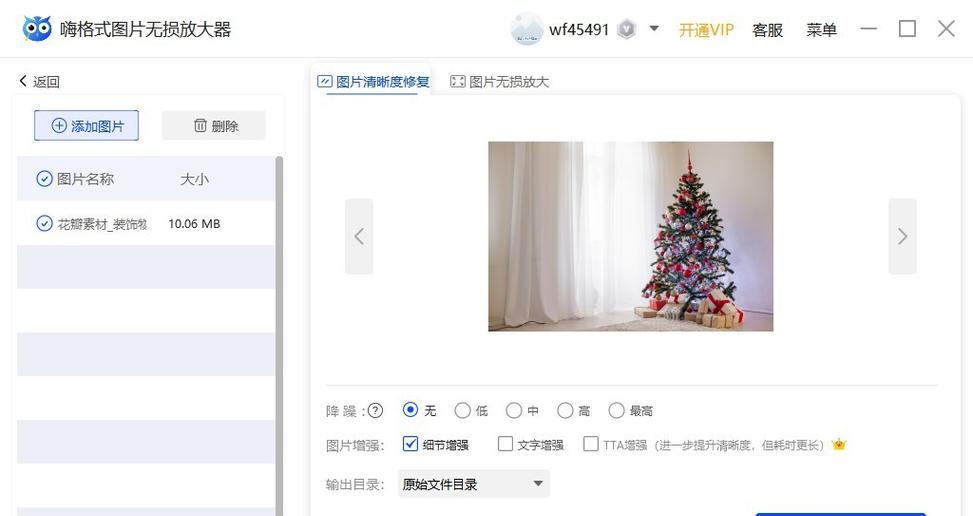973x516 pixels.
Task: Click the 添加图片 button
Action: pos(86,126)
